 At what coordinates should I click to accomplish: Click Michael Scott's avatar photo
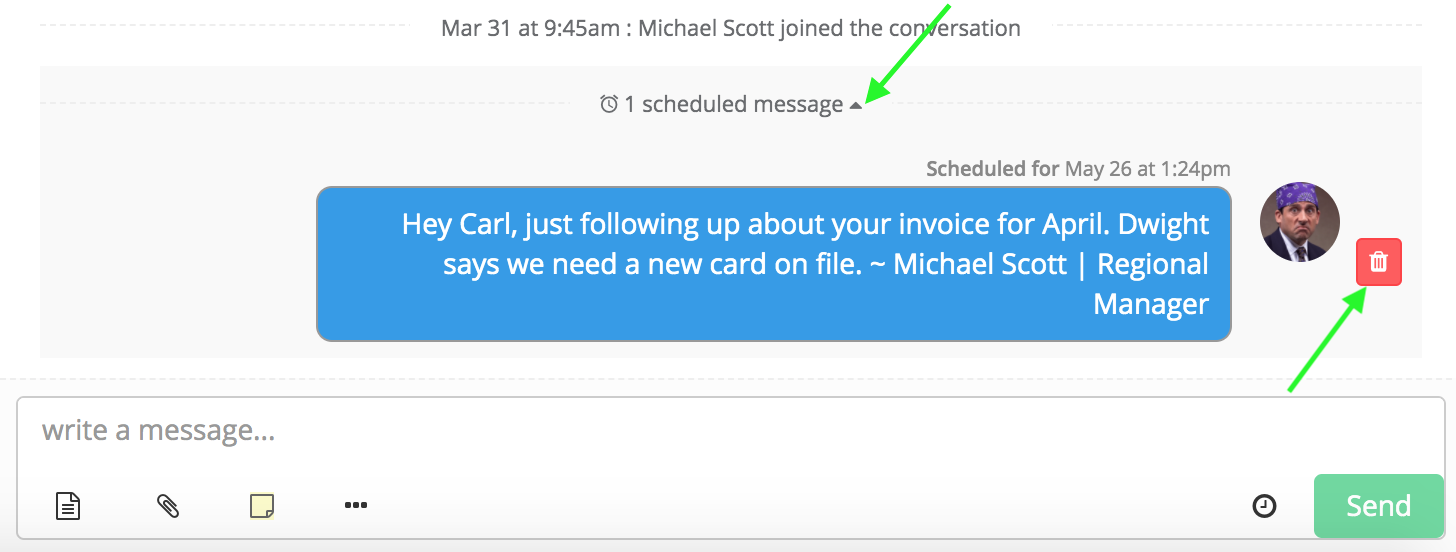click(x=1299, y=222)
